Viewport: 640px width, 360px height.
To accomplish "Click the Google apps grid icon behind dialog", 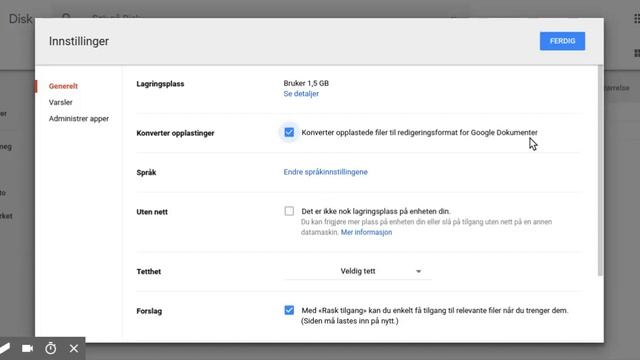I will click(x=636, y=18).
